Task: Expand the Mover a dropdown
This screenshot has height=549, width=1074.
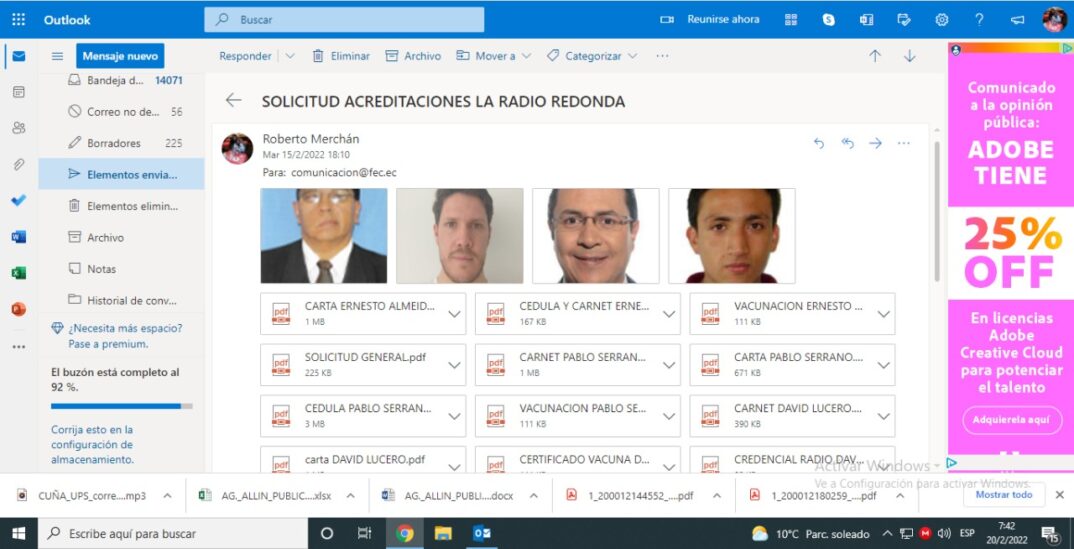Action: (526, 56)
